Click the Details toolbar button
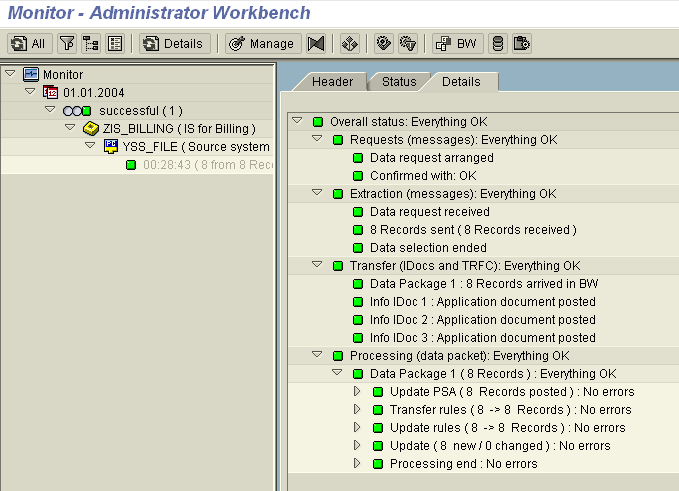The image size is (679, 491). click(x=175, y=44)
